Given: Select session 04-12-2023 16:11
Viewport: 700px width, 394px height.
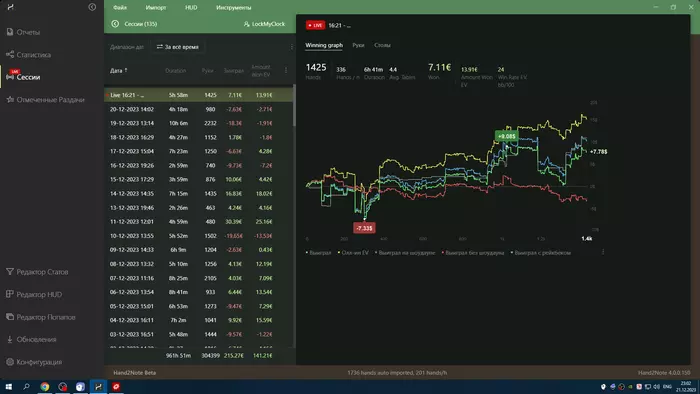Looking at the screenshot, I should pos(199,320).
